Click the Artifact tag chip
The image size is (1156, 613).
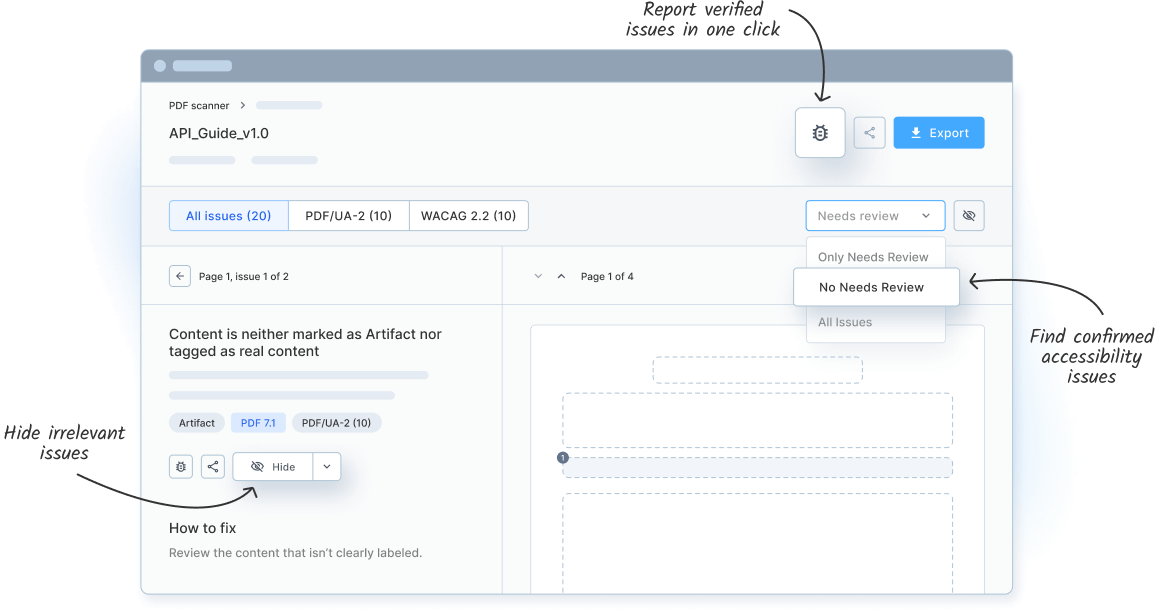coord(197,423)
